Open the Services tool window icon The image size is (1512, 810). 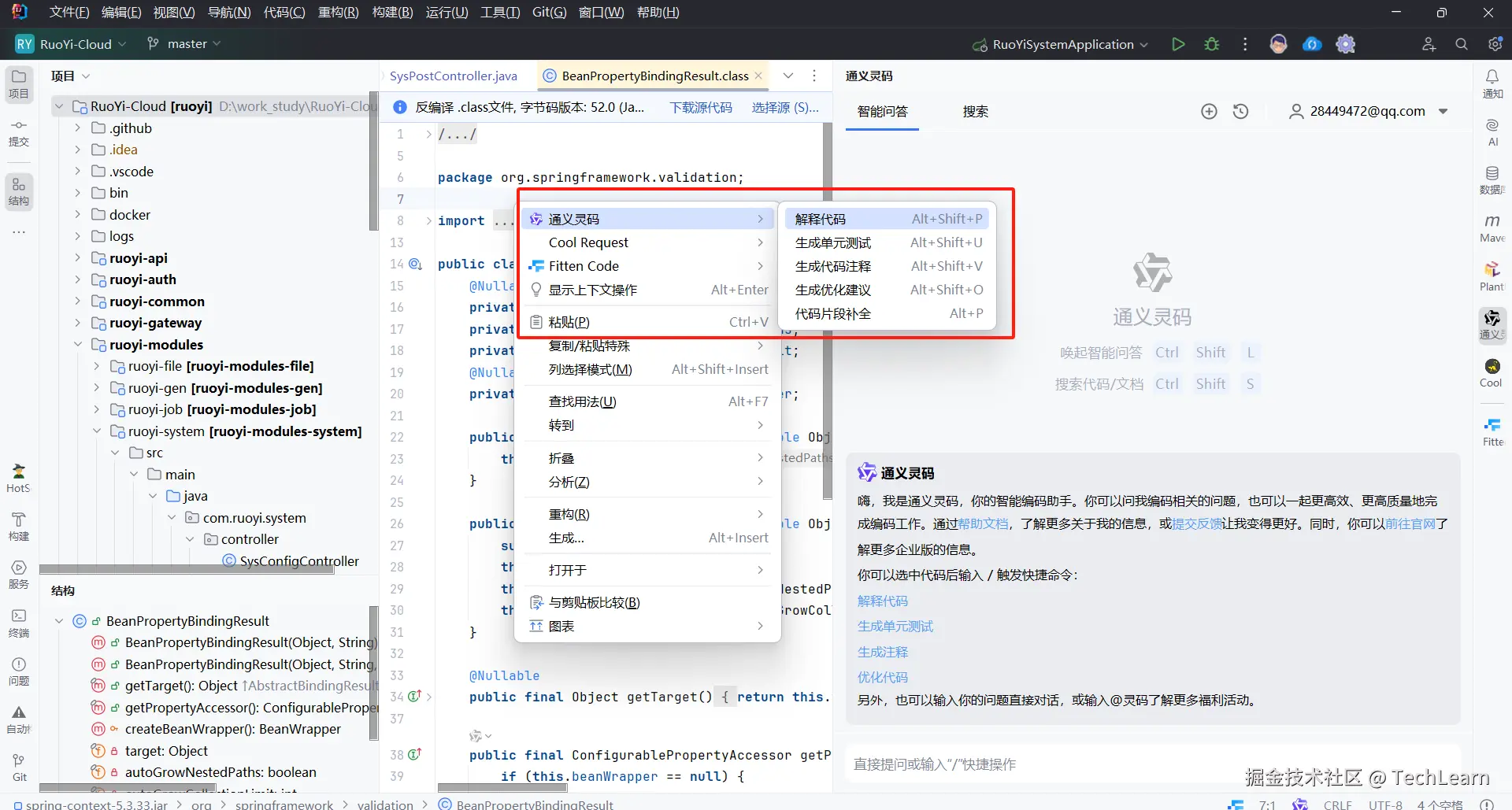(x=19, y=575)
